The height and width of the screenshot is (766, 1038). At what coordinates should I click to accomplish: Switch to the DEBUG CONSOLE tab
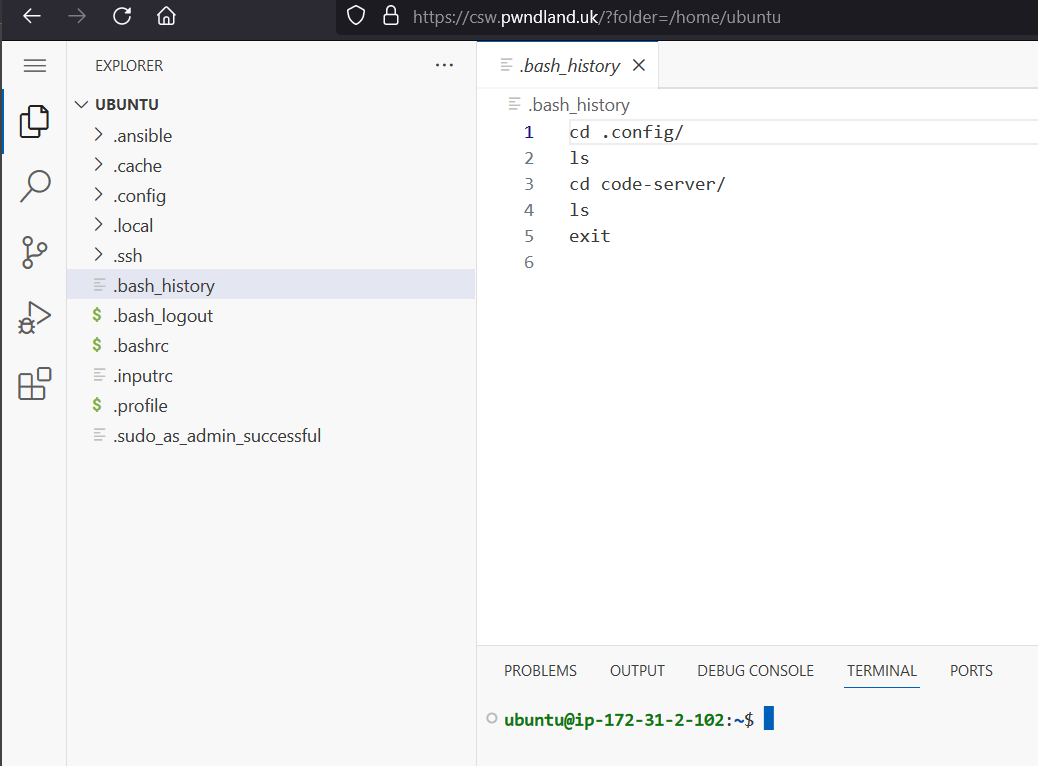755,671
